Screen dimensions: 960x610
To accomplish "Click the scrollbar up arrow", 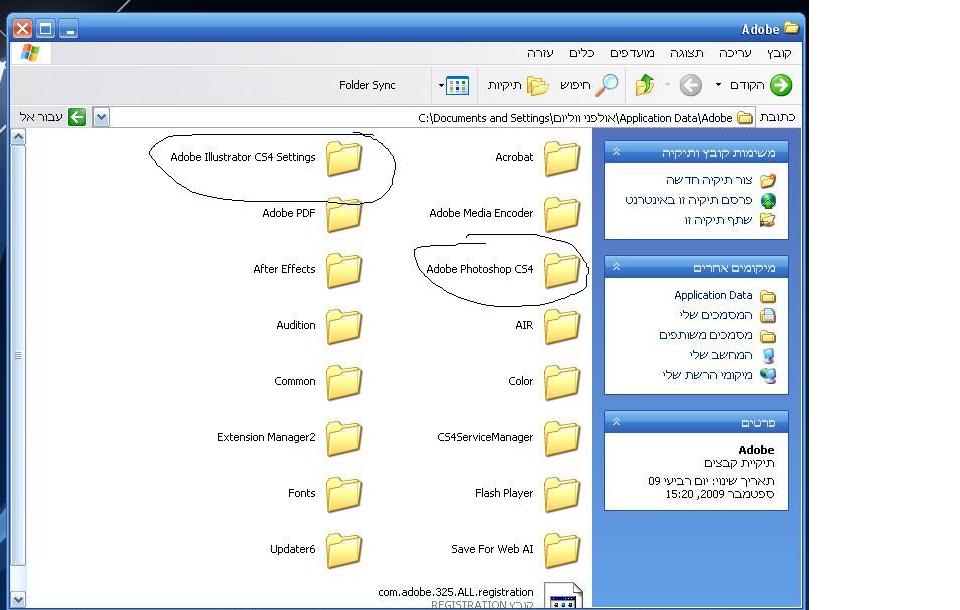I will [x=18, y=137].
